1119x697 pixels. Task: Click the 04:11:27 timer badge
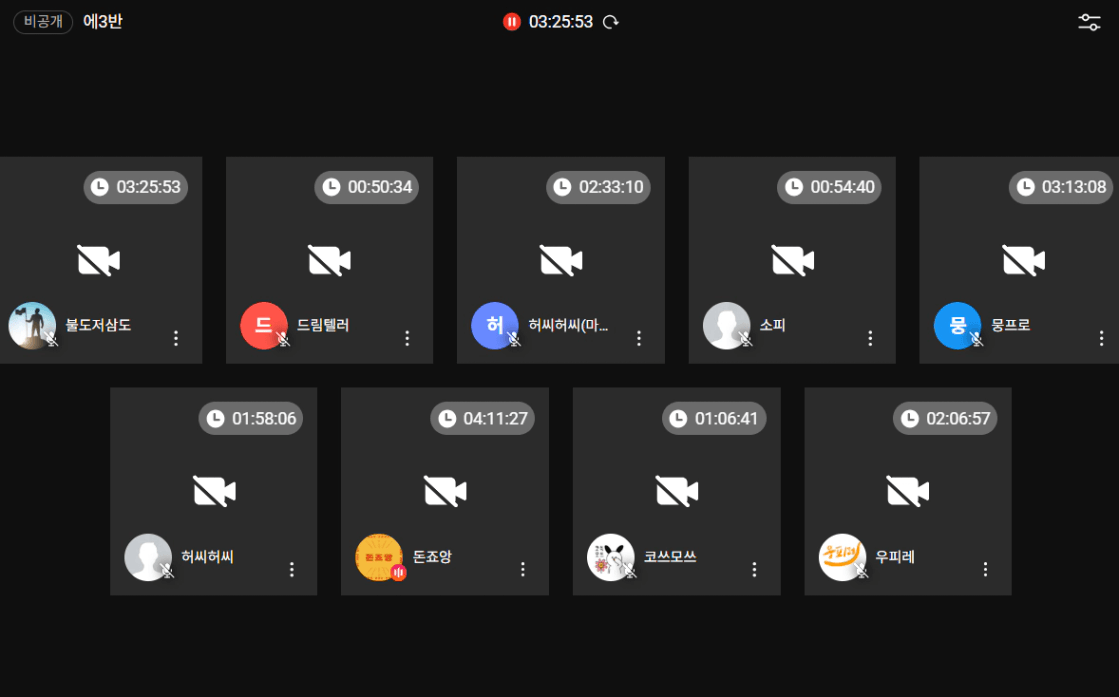(x=482, y=419)
